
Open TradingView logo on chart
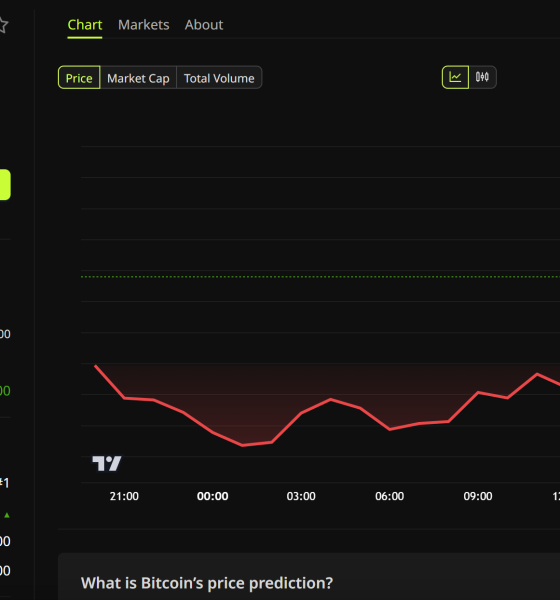107,463
